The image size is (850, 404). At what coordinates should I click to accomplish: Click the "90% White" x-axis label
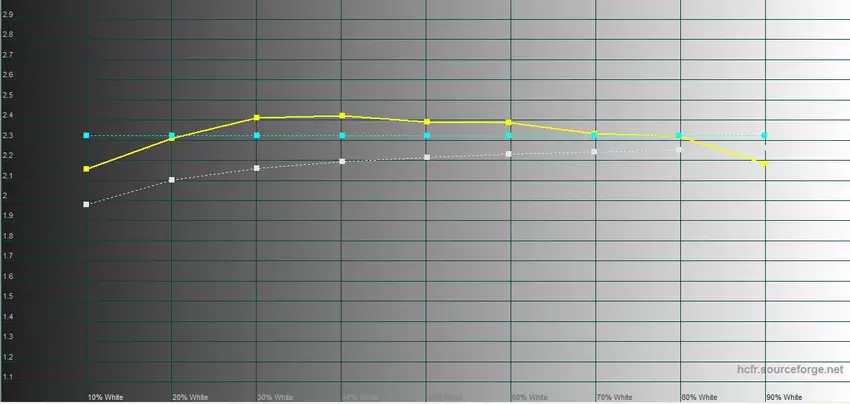(x=783, y=397)
